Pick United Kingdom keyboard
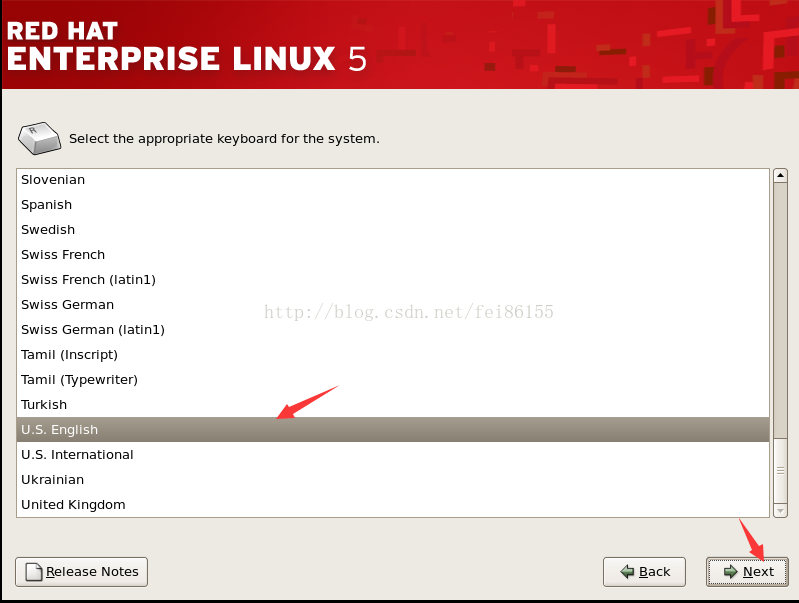Image resolution: width=799 pixels, height=603 pixels. pos(392,505)
